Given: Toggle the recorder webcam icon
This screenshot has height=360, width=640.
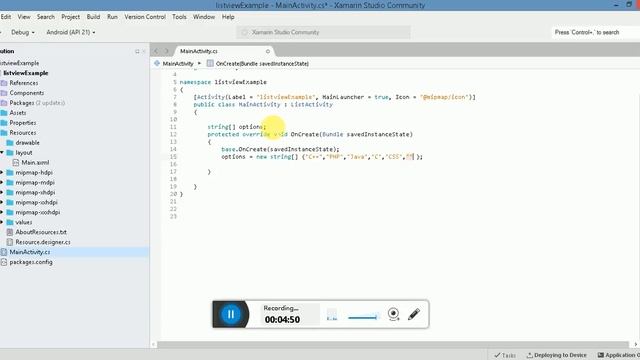Looking at the screenshot, I should point(393,314).
